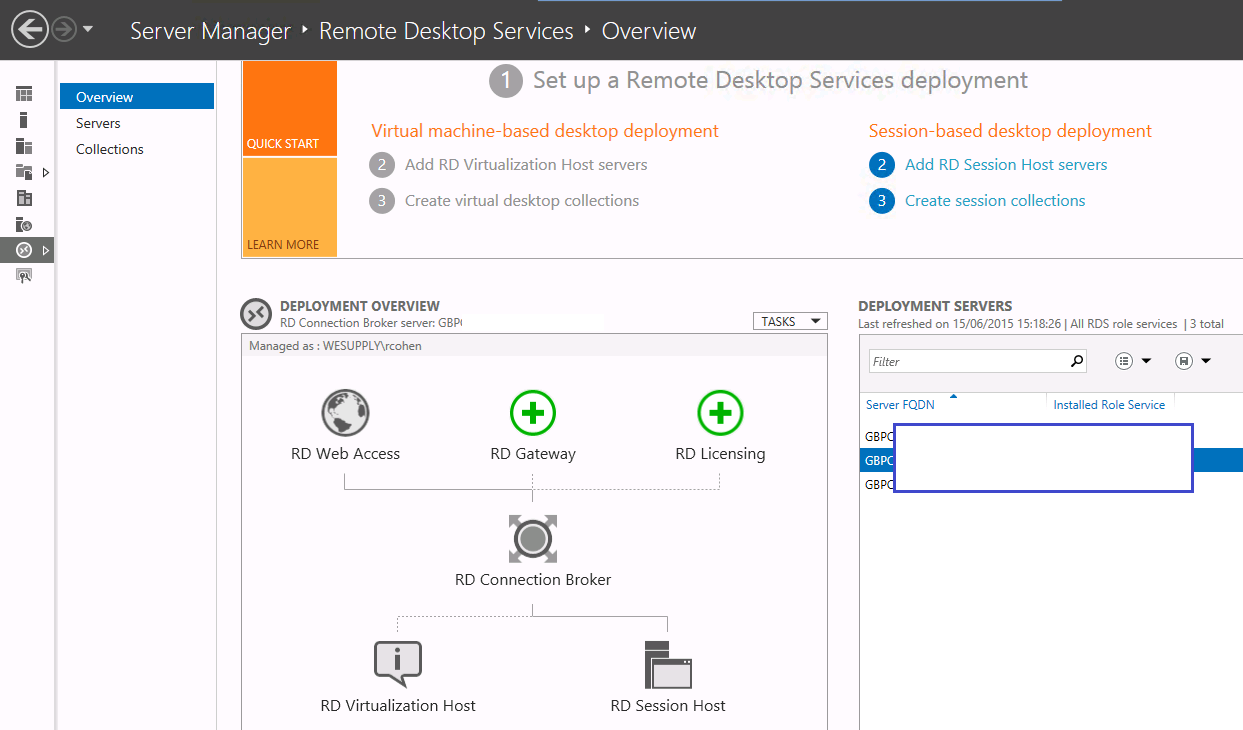
Task: Go back with the round back arrow
Action: 30,30
